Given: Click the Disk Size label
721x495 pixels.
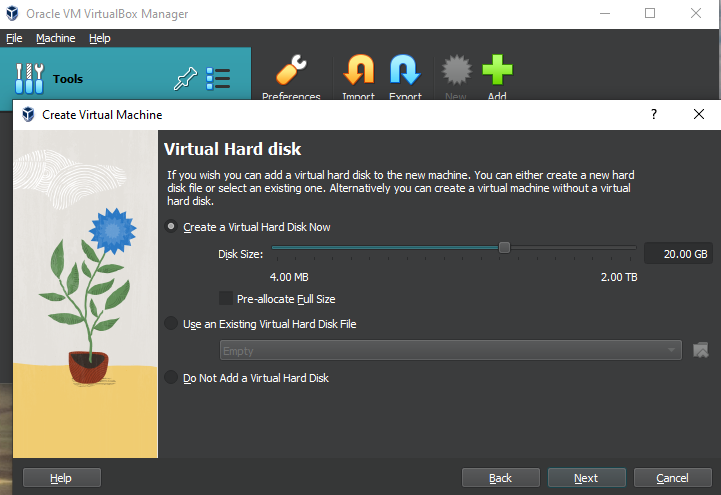Looking at the screenshot, I should pyautogui.click(x=240, y=254).
